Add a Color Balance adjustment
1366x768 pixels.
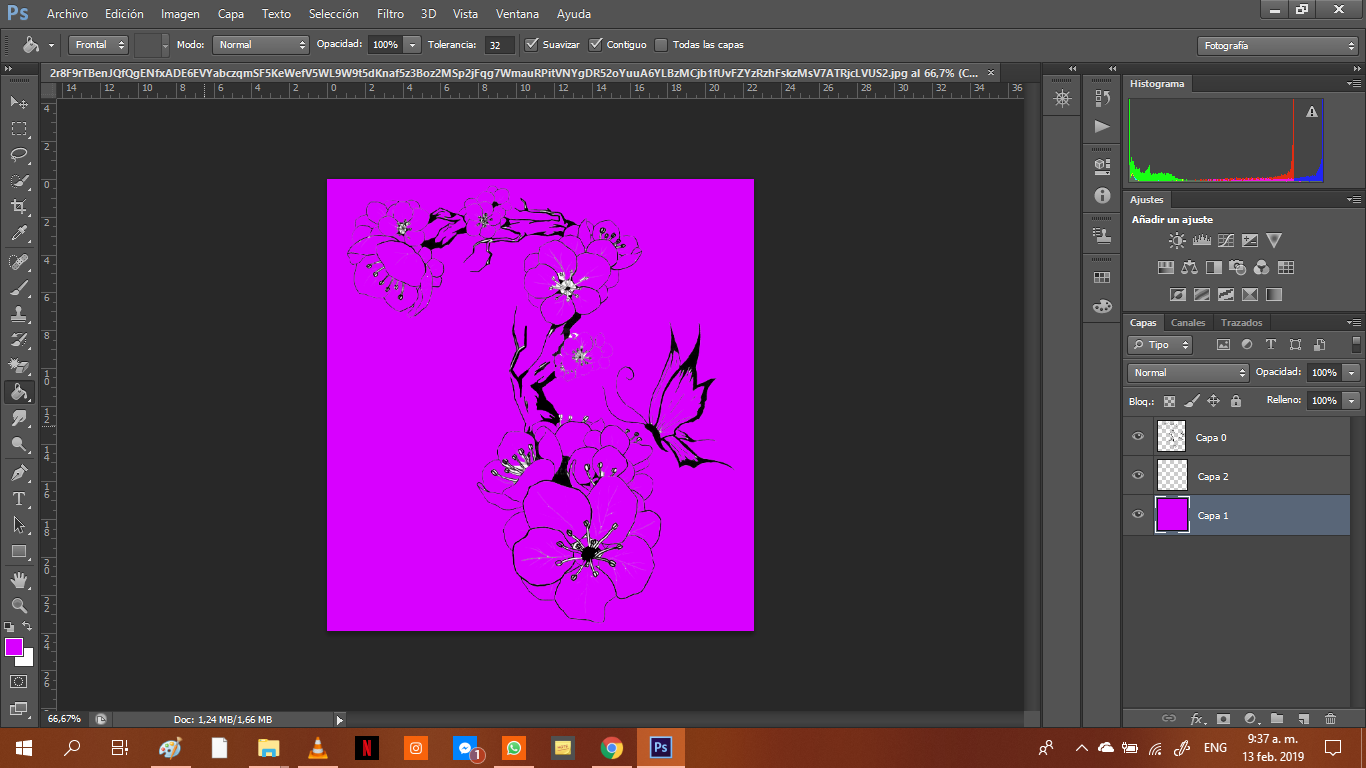1189,268
